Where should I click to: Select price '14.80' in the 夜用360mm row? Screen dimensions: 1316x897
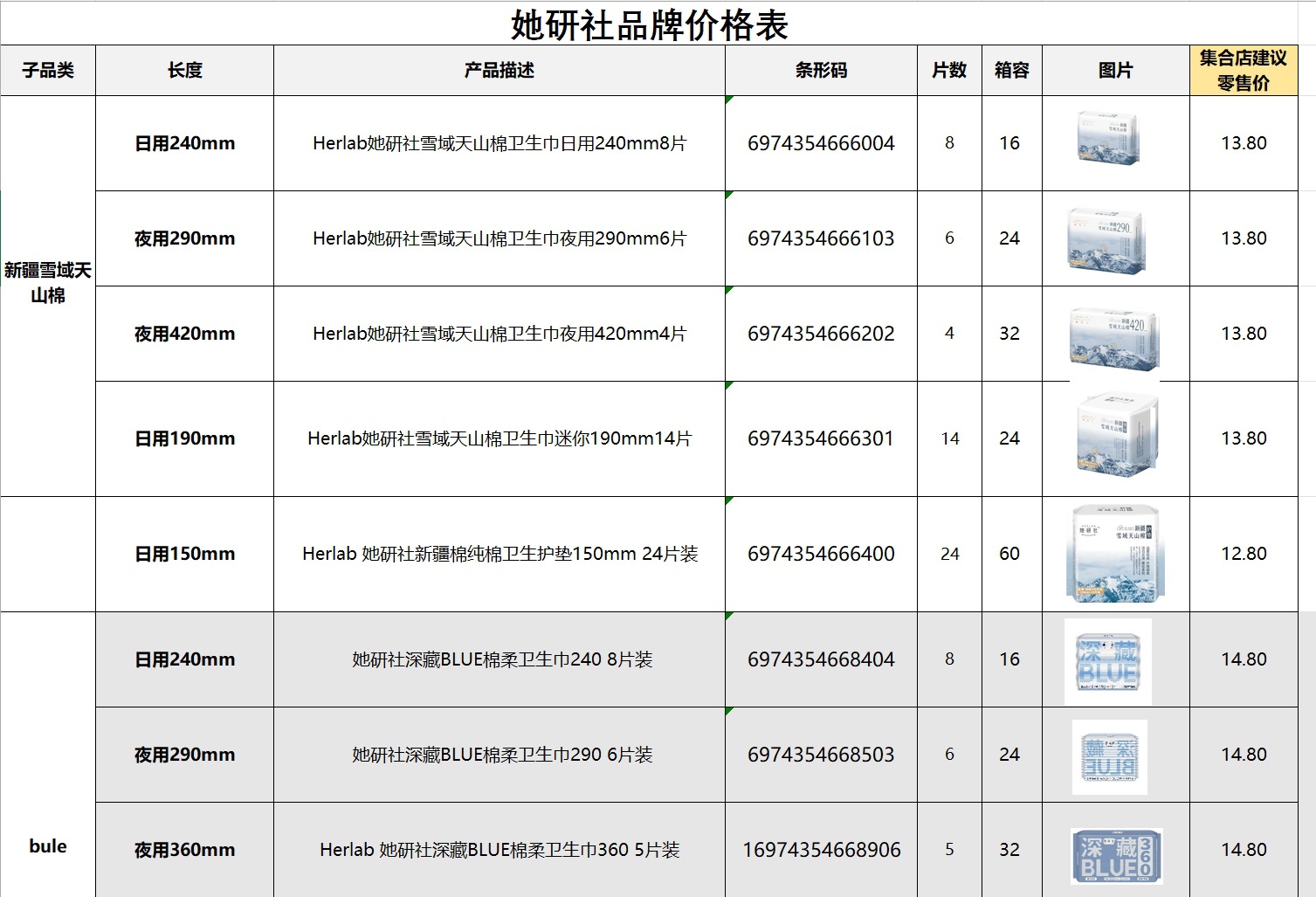coord(1244,850)
